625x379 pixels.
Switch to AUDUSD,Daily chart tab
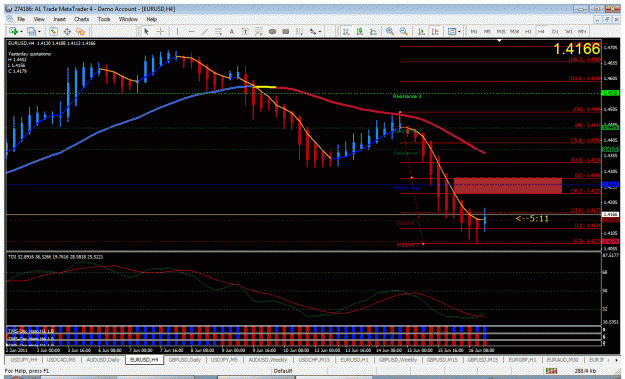[x=102, y=359]
